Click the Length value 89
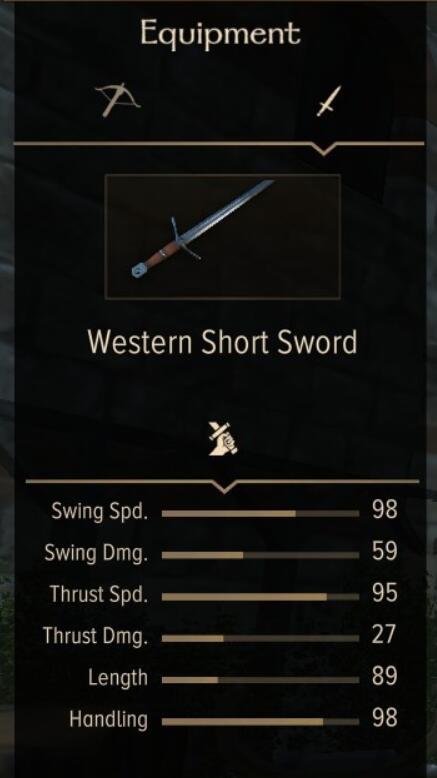The image size is (437, 778). (384, 676)
